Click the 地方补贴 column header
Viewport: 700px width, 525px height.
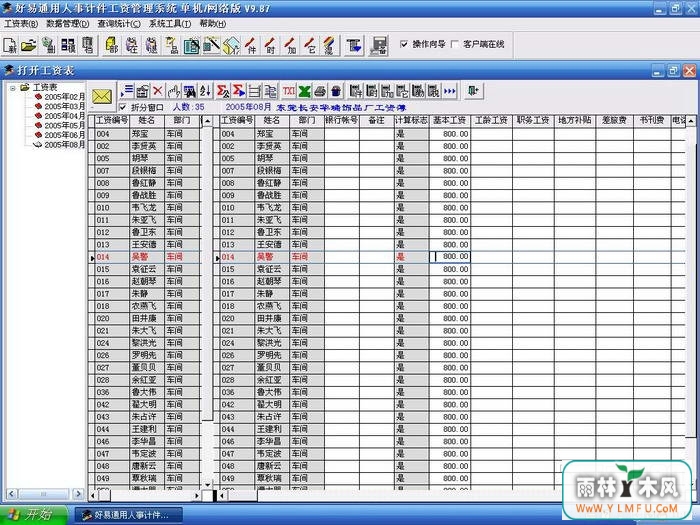pyautogui.click(x=575, y=121)
